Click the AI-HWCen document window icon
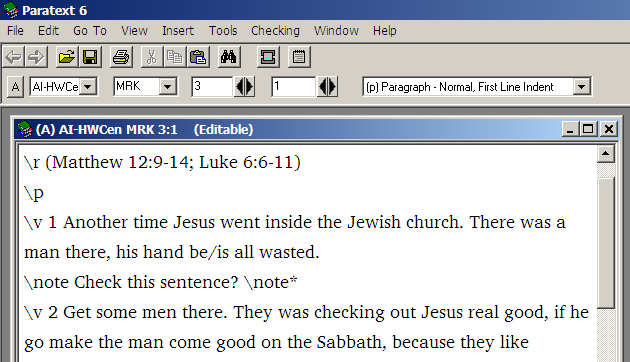Screen dimensions: 630x362 pos(25,129)
